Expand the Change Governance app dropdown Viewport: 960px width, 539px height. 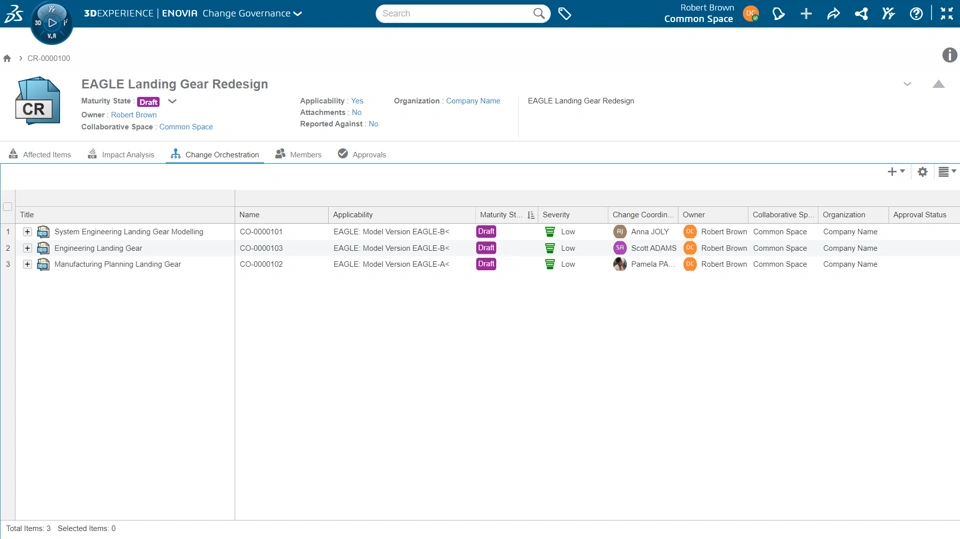[298, 13]
